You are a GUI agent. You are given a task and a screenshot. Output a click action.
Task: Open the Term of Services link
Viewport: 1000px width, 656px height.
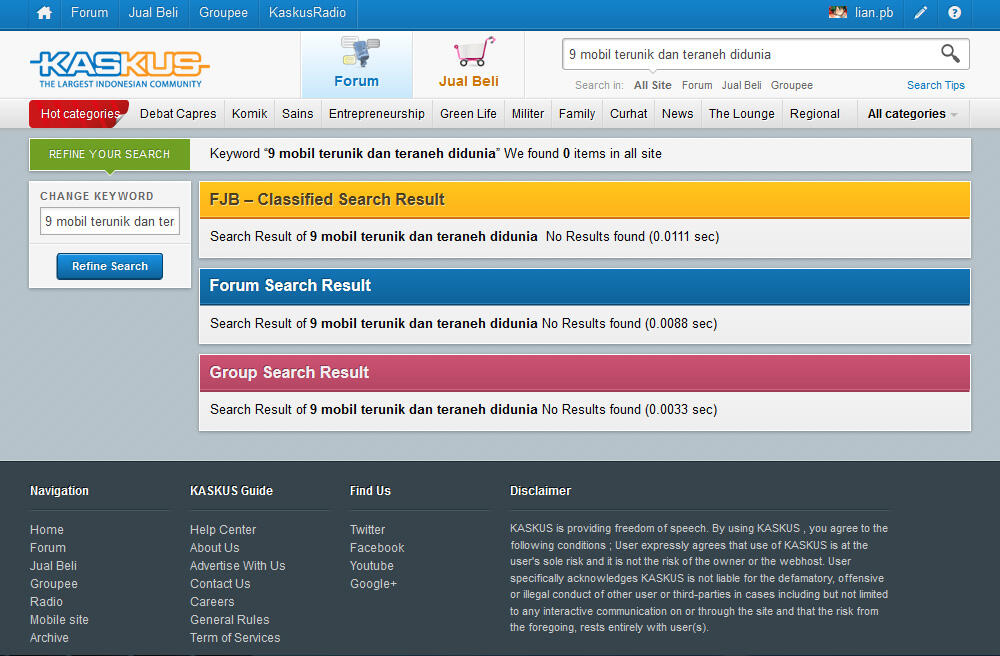click(x=235, y=638)
